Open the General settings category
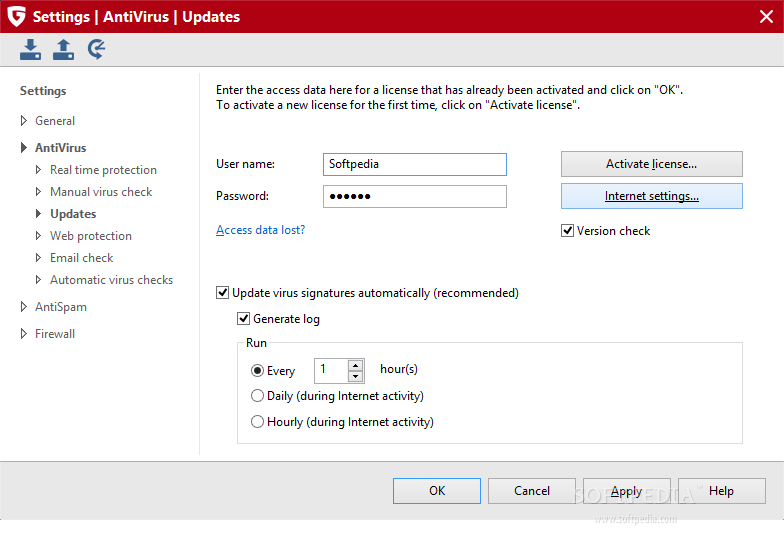 point(55,120)
